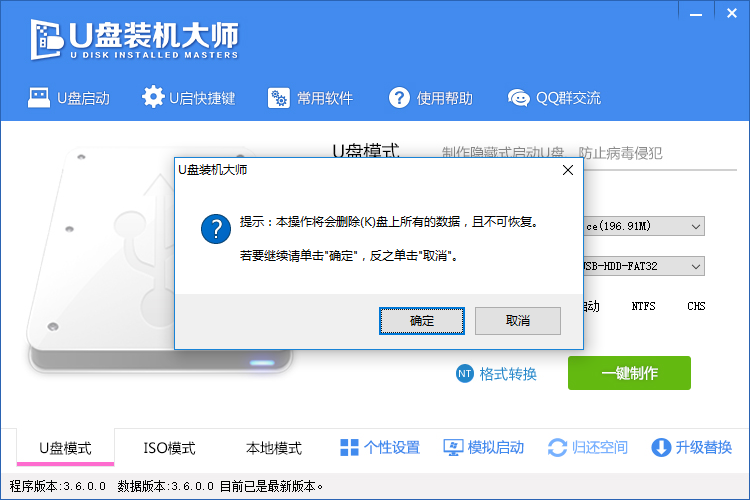Click the green 一键制作 button
Image resolution: width=750 pixels, height=500 pixels.
coord(629,373)
